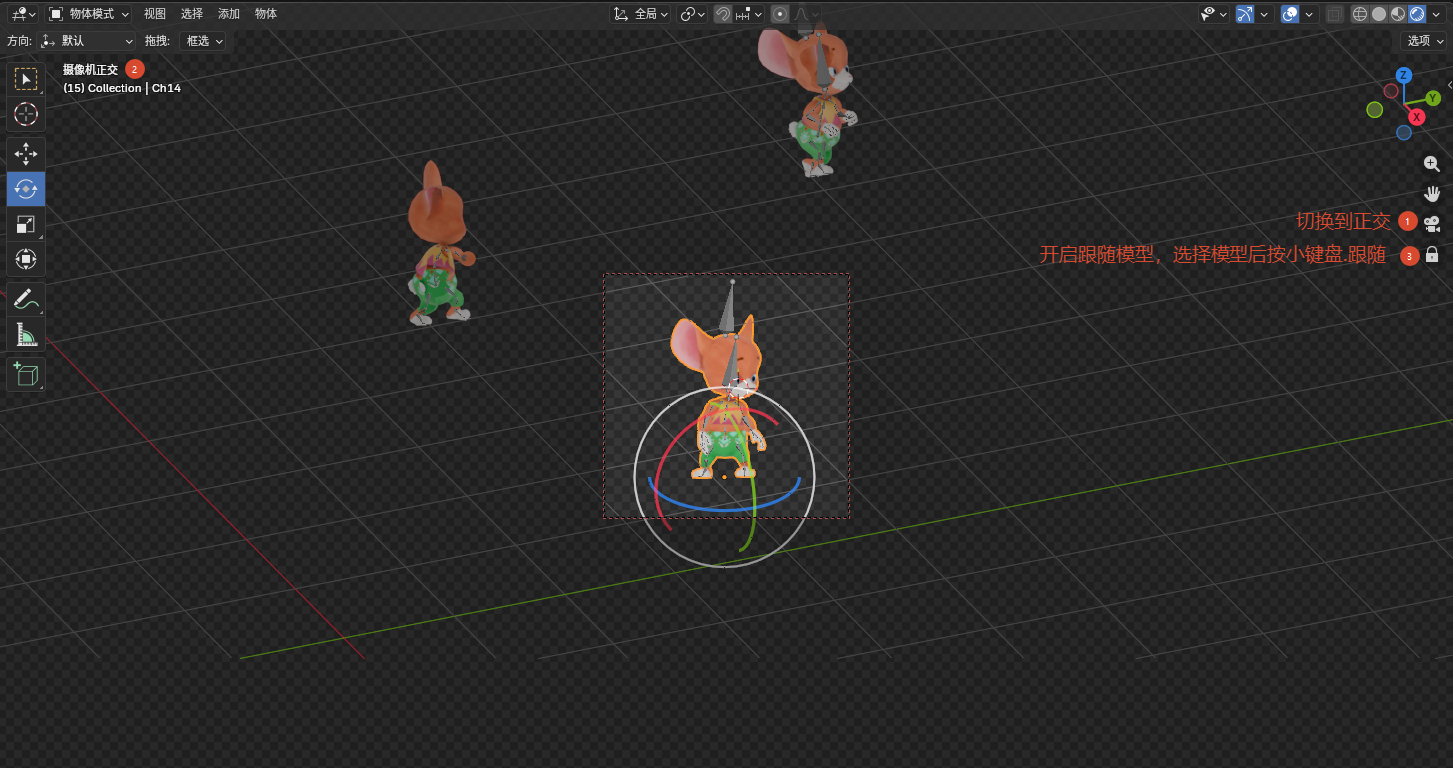Pick the Rotate tool
1453x768 pixels.
point(26,189)
